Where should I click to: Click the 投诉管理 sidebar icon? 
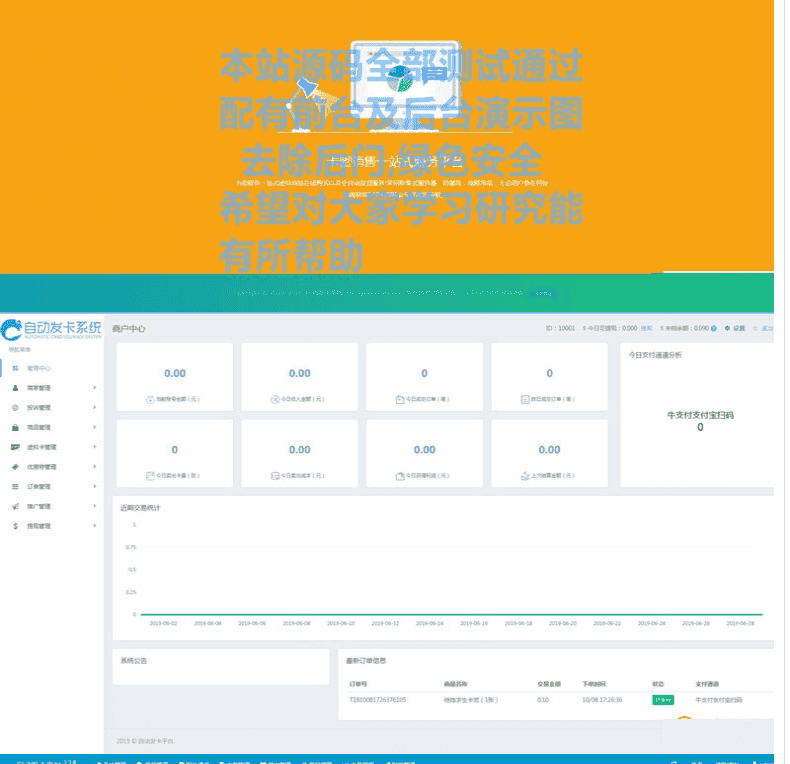pyautogui.click(x=15, y=408)
